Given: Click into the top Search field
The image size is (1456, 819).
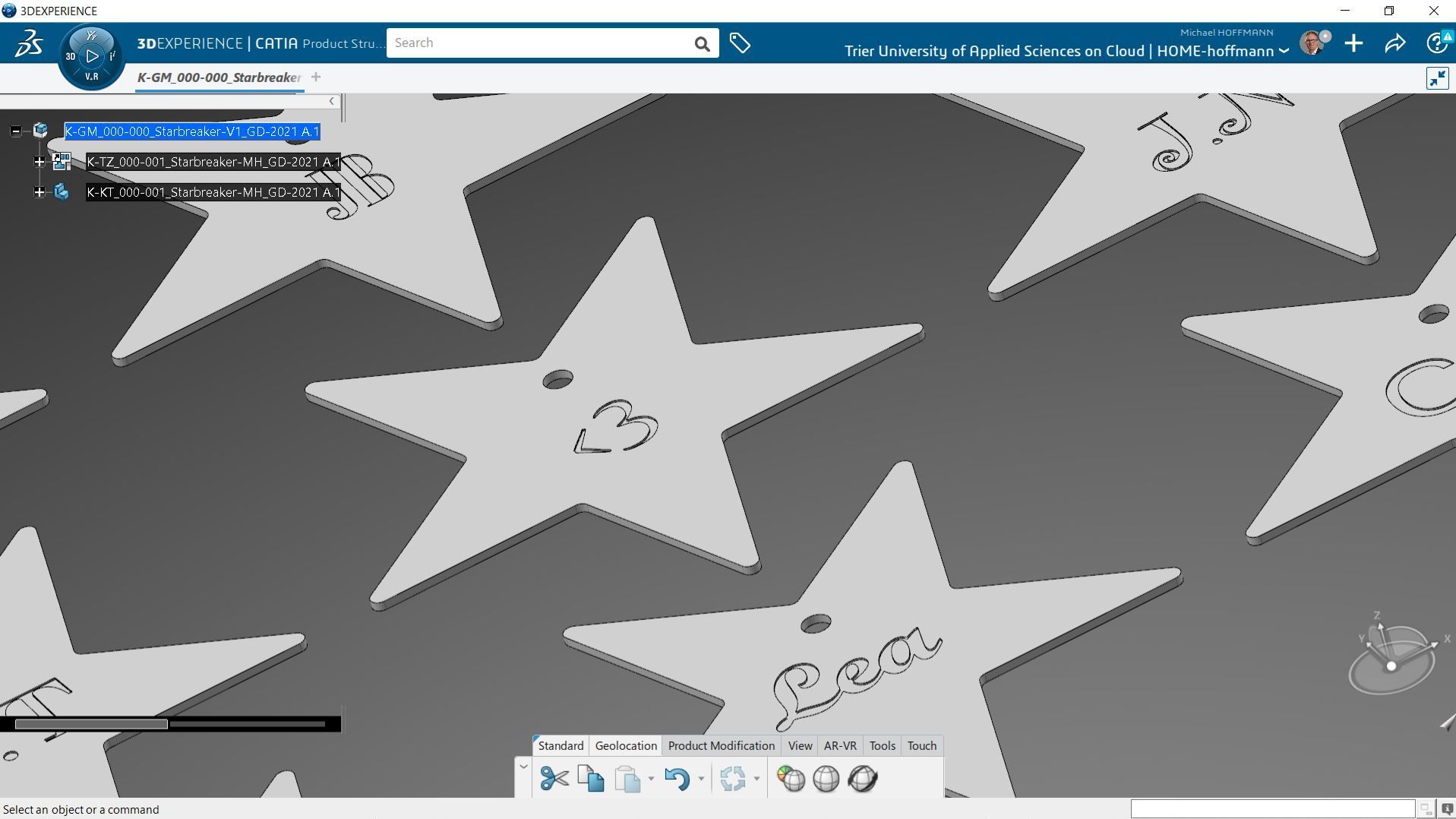Looking at the screenshot, I should tap(538, 43).
